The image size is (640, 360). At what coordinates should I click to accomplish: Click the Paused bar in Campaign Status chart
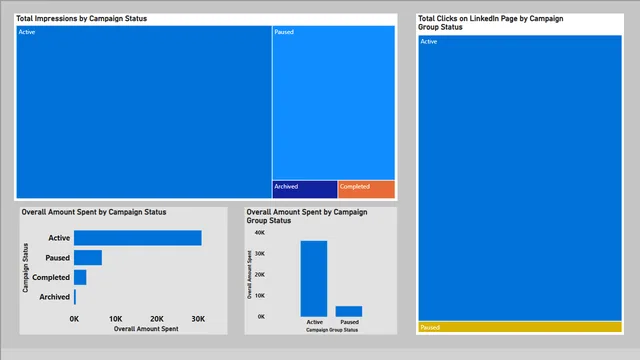(x=88, y=258)
